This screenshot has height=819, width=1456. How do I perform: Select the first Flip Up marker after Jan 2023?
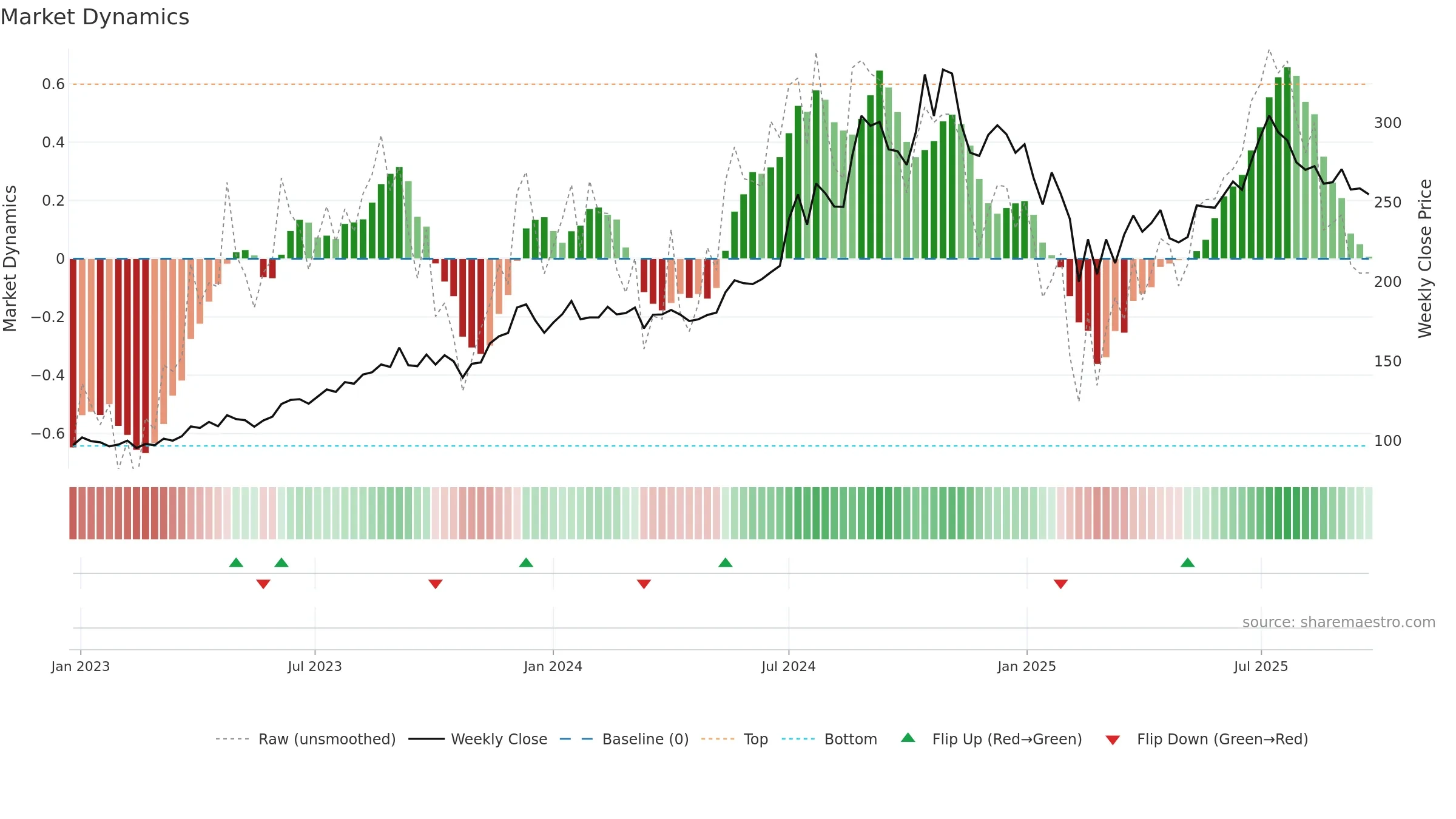point(236,562)
